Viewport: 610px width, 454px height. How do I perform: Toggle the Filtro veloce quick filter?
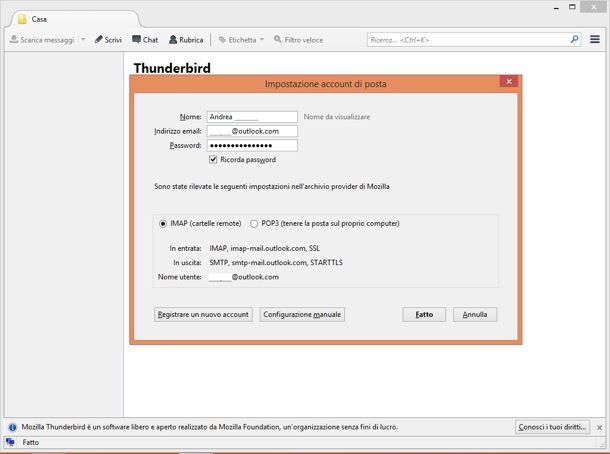(298, 40)
